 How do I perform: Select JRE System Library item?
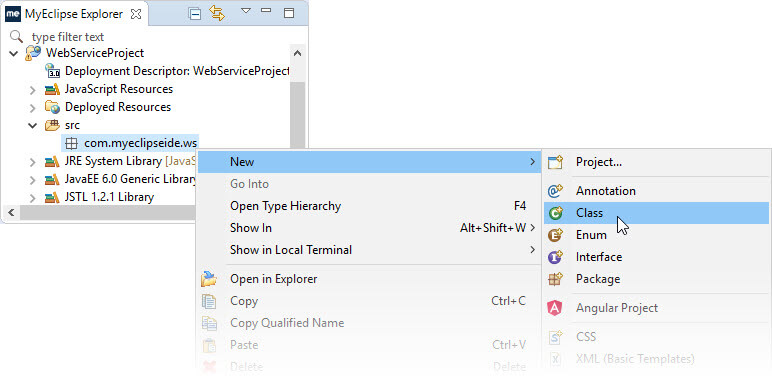tap(131, 161)
